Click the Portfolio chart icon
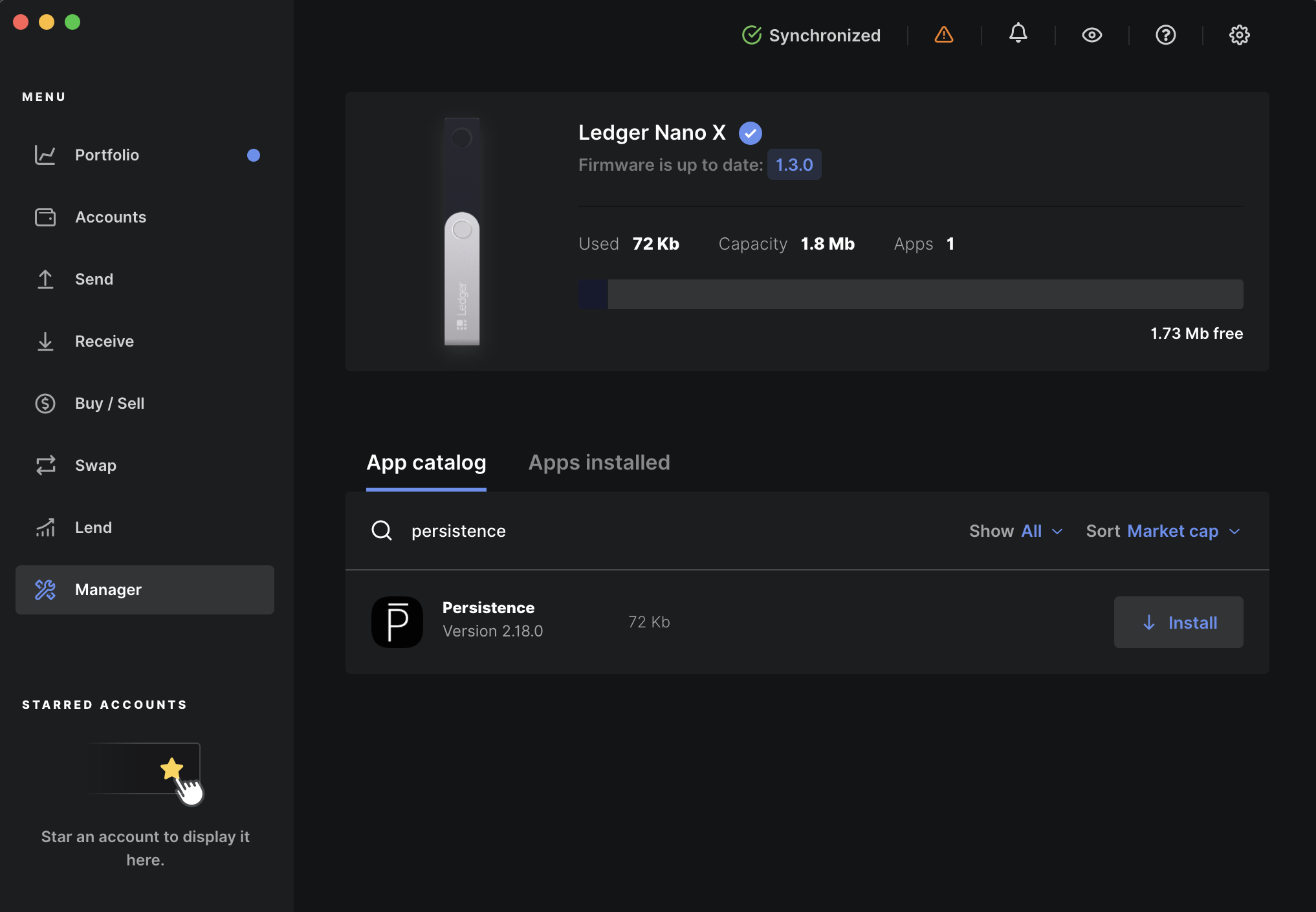The image size is (1316, 912). 45,155
